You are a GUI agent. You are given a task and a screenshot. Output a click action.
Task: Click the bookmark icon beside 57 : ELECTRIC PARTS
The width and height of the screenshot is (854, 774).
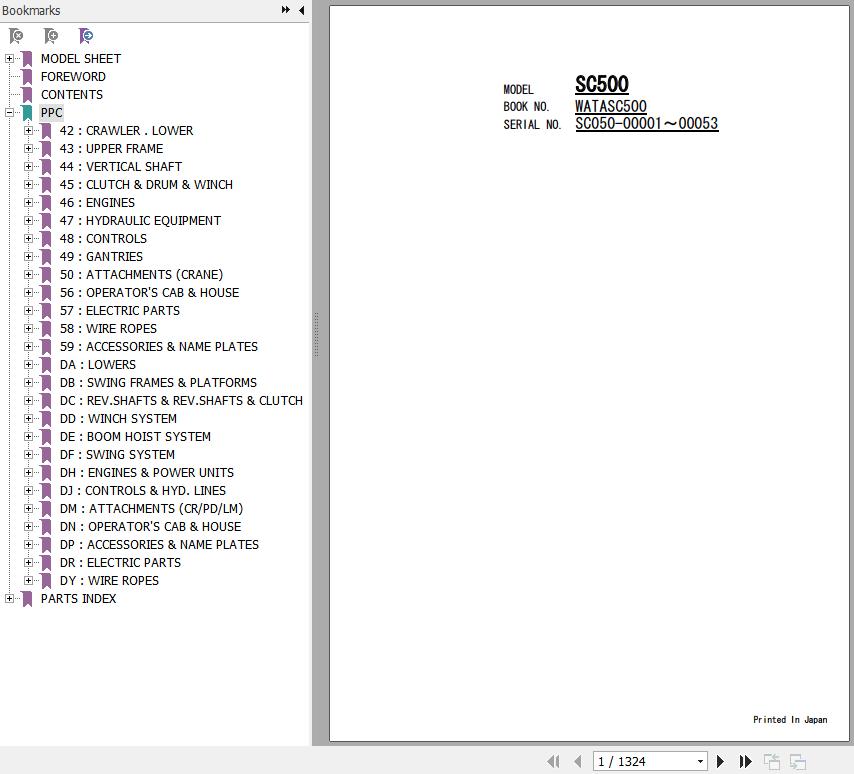click(46, 310)
